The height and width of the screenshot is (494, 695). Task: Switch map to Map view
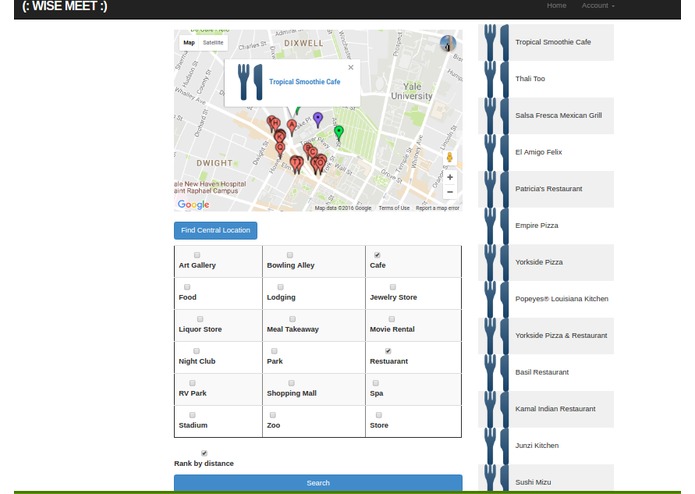pos(189,43)
